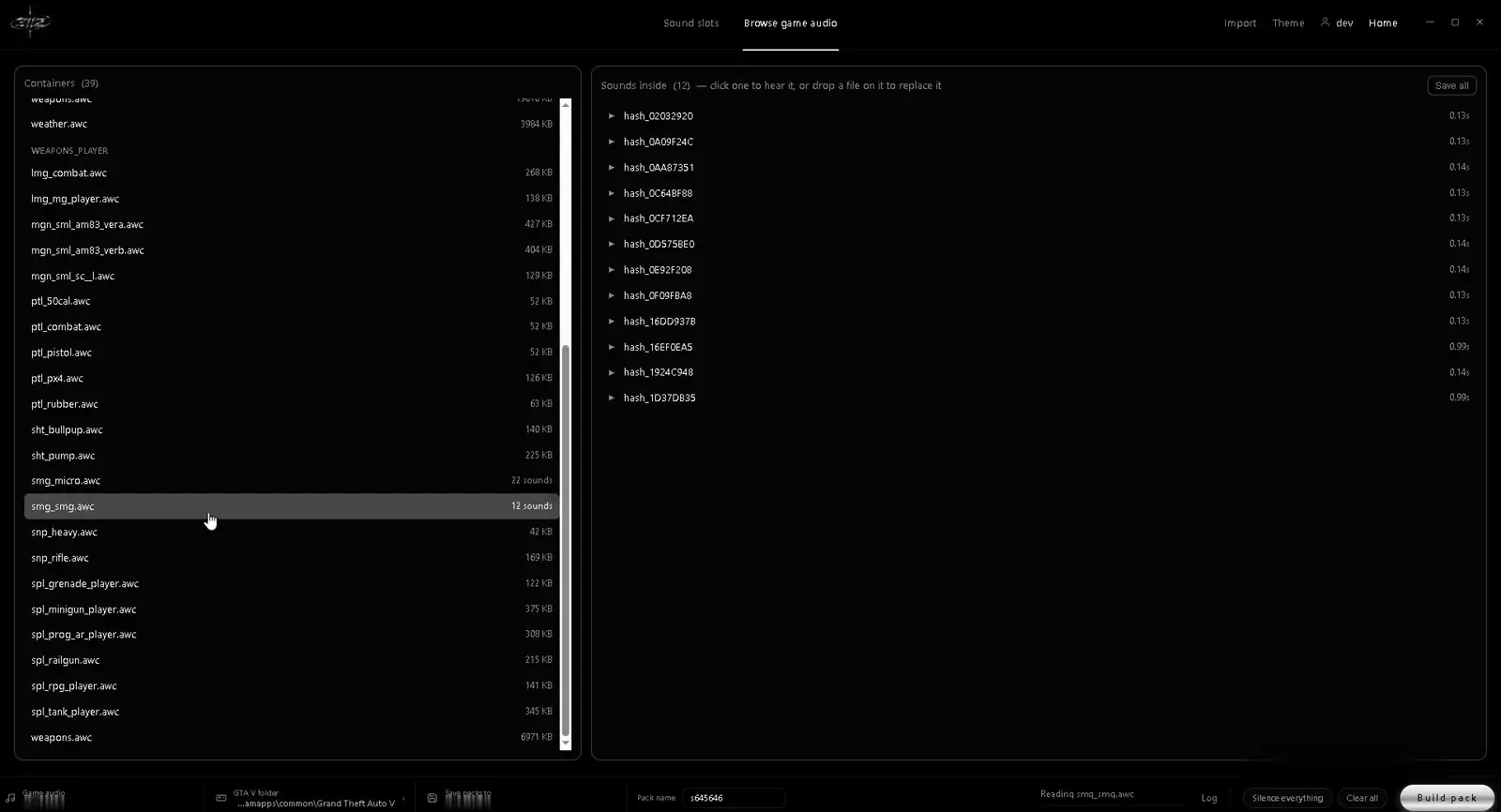
Task: Play the hash_0E92F208 sound
Action: [x=612, y=270]
